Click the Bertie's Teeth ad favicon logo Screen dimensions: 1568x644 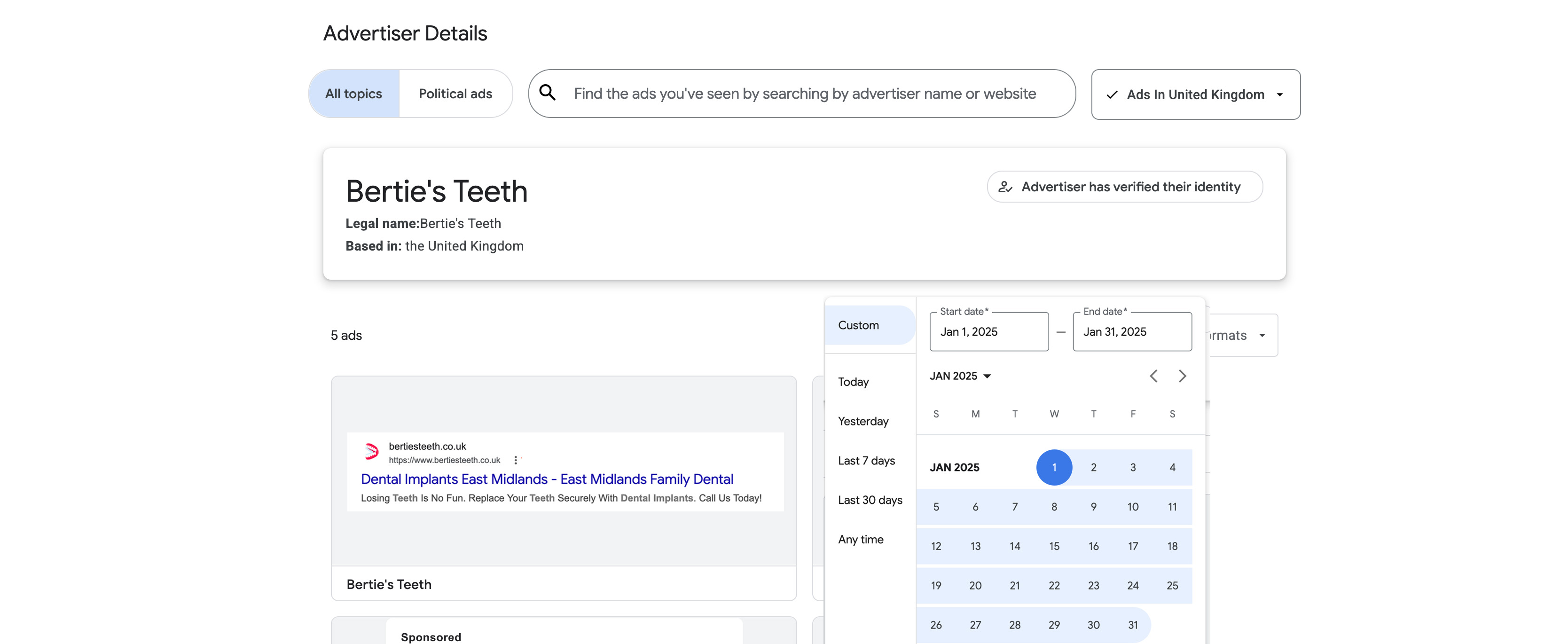tap(371, 452)
